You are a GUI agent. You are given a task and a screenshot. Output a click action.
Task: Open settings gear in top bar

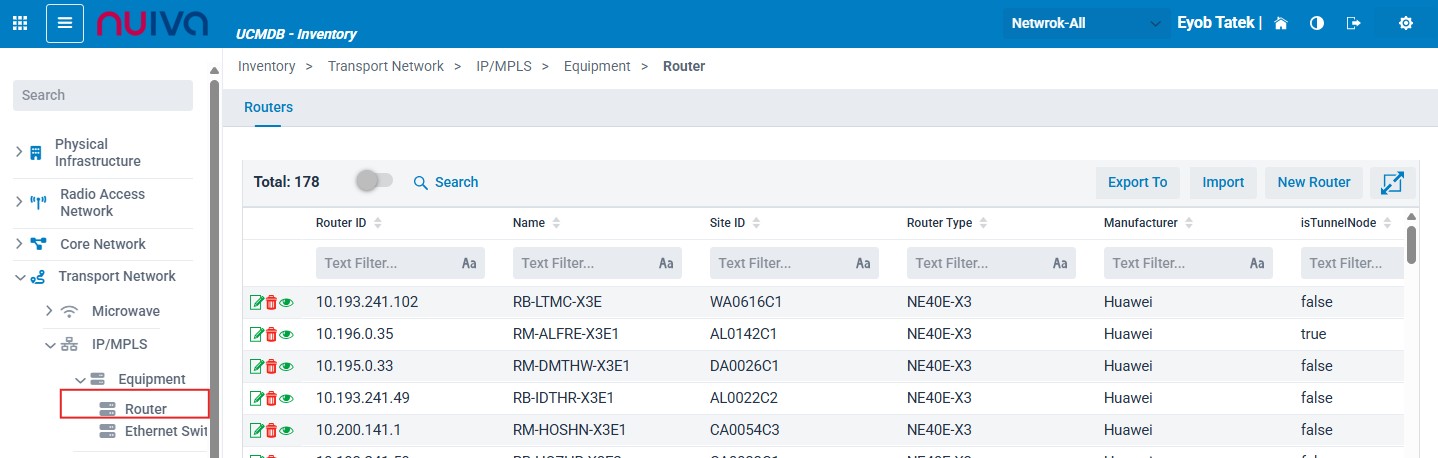coord(1405,23)
